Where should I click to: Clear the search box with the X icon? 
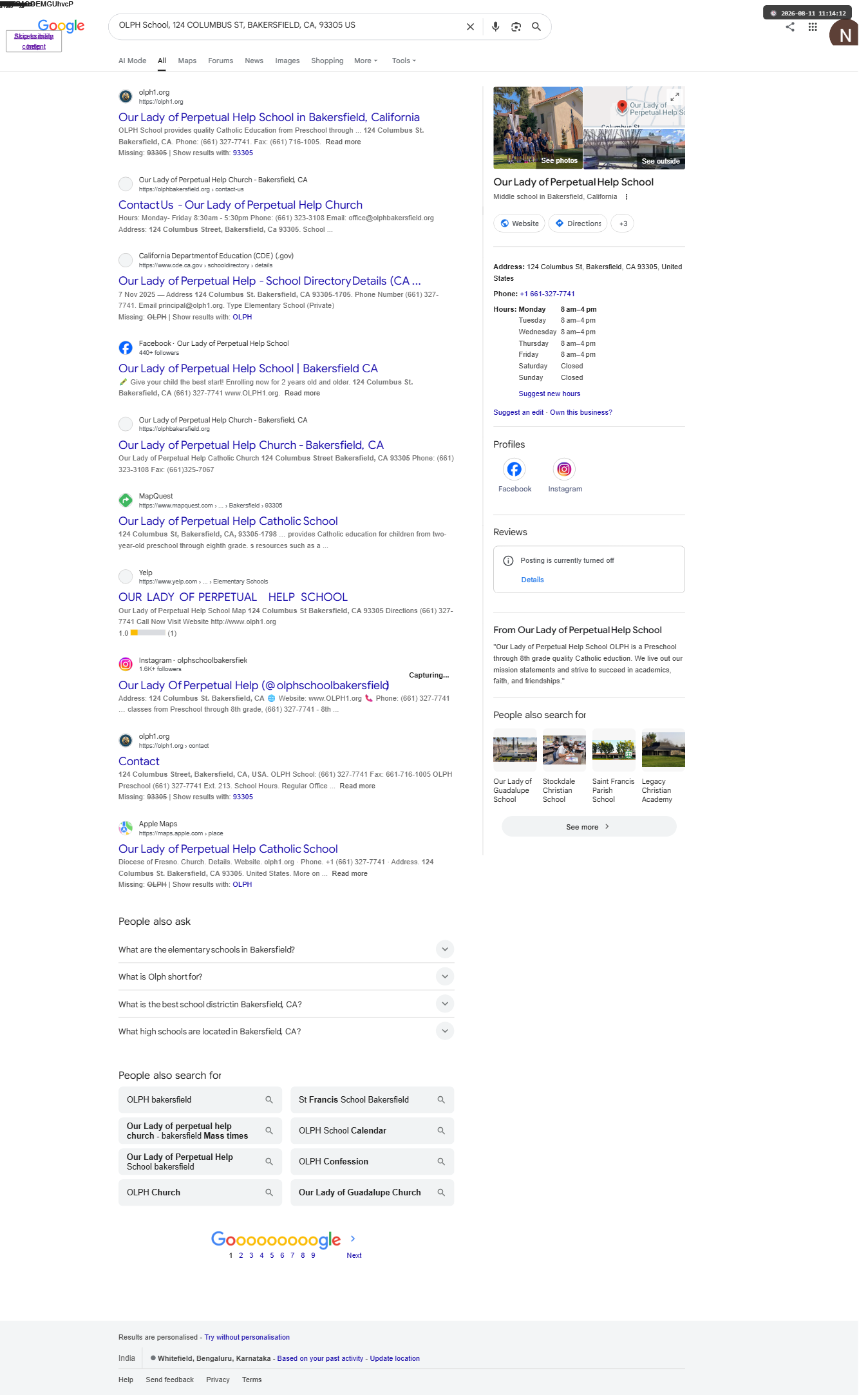(x=470, y=26)
